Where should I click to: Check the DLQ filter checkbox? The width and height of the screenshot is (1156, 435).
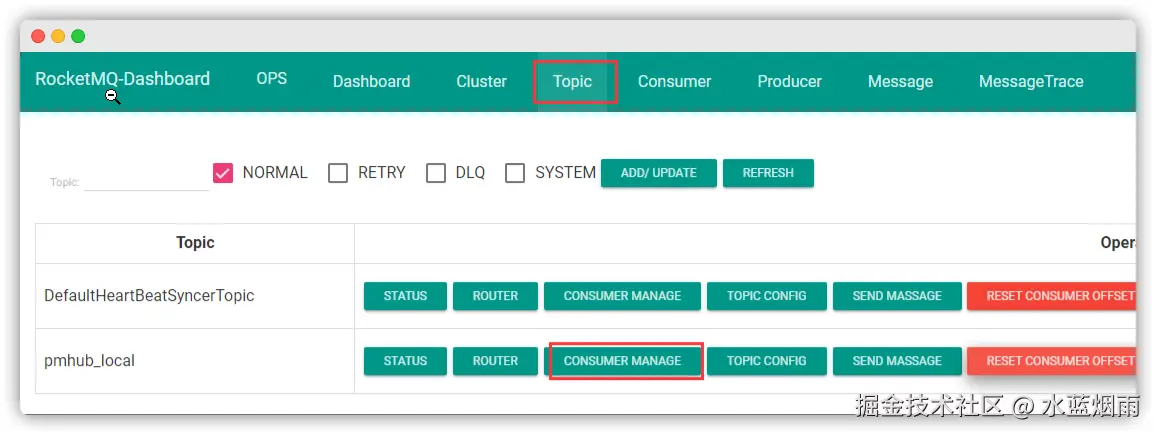(x=436, y=173)
